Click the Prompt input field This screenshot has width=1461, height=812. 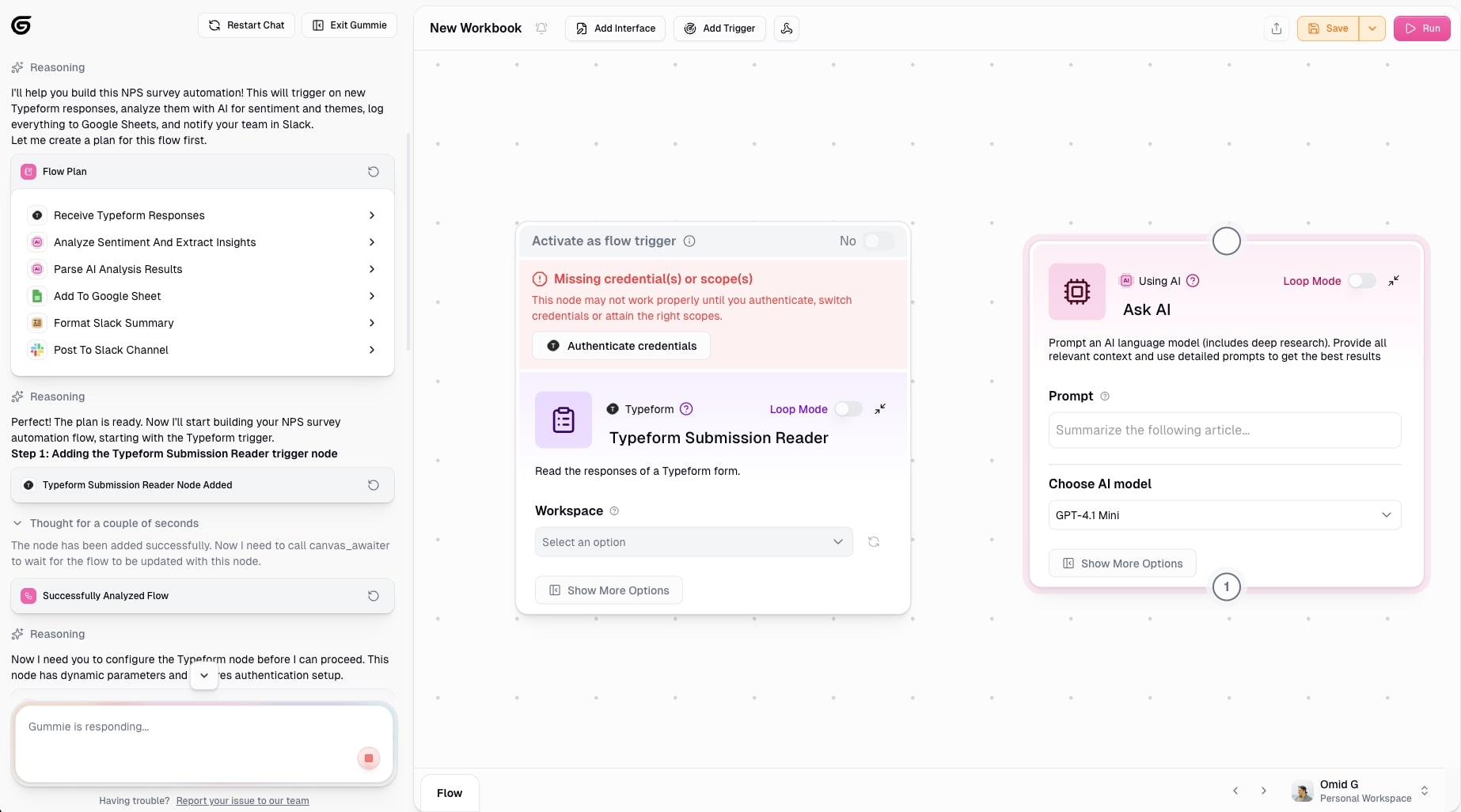1224,430
